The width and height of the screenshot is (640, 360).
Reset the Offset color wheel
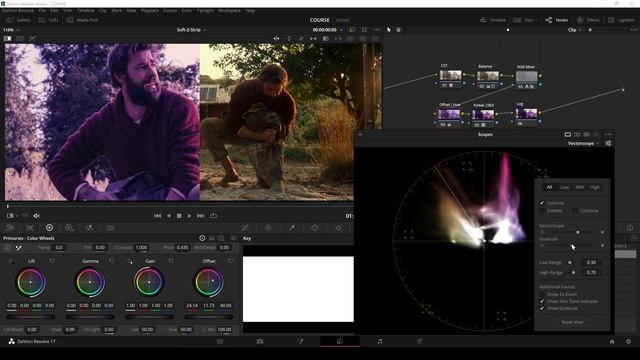pos(230,261)
